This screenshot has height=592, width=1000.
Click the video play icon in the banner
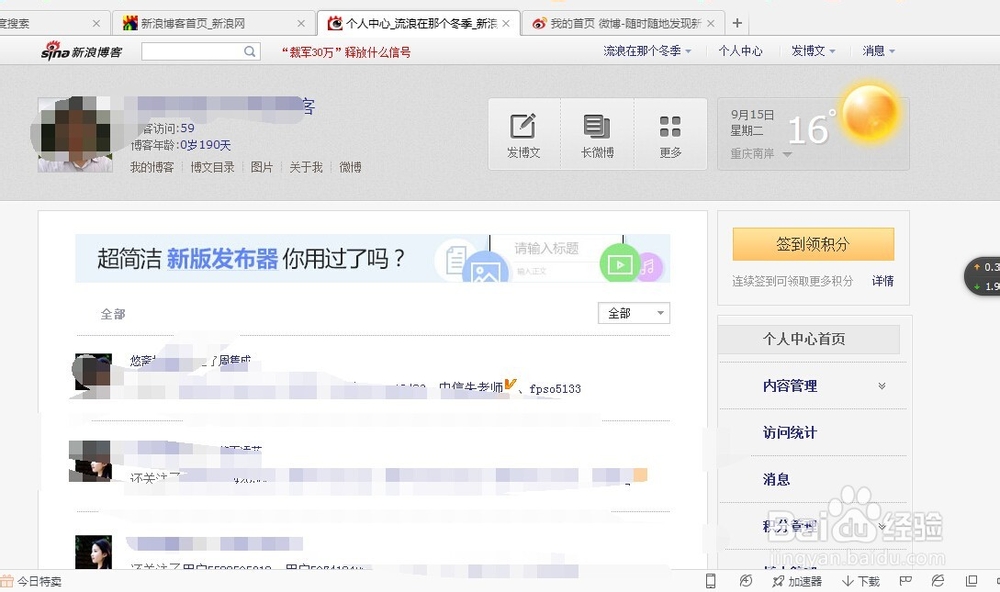click(x=619, y=263)
